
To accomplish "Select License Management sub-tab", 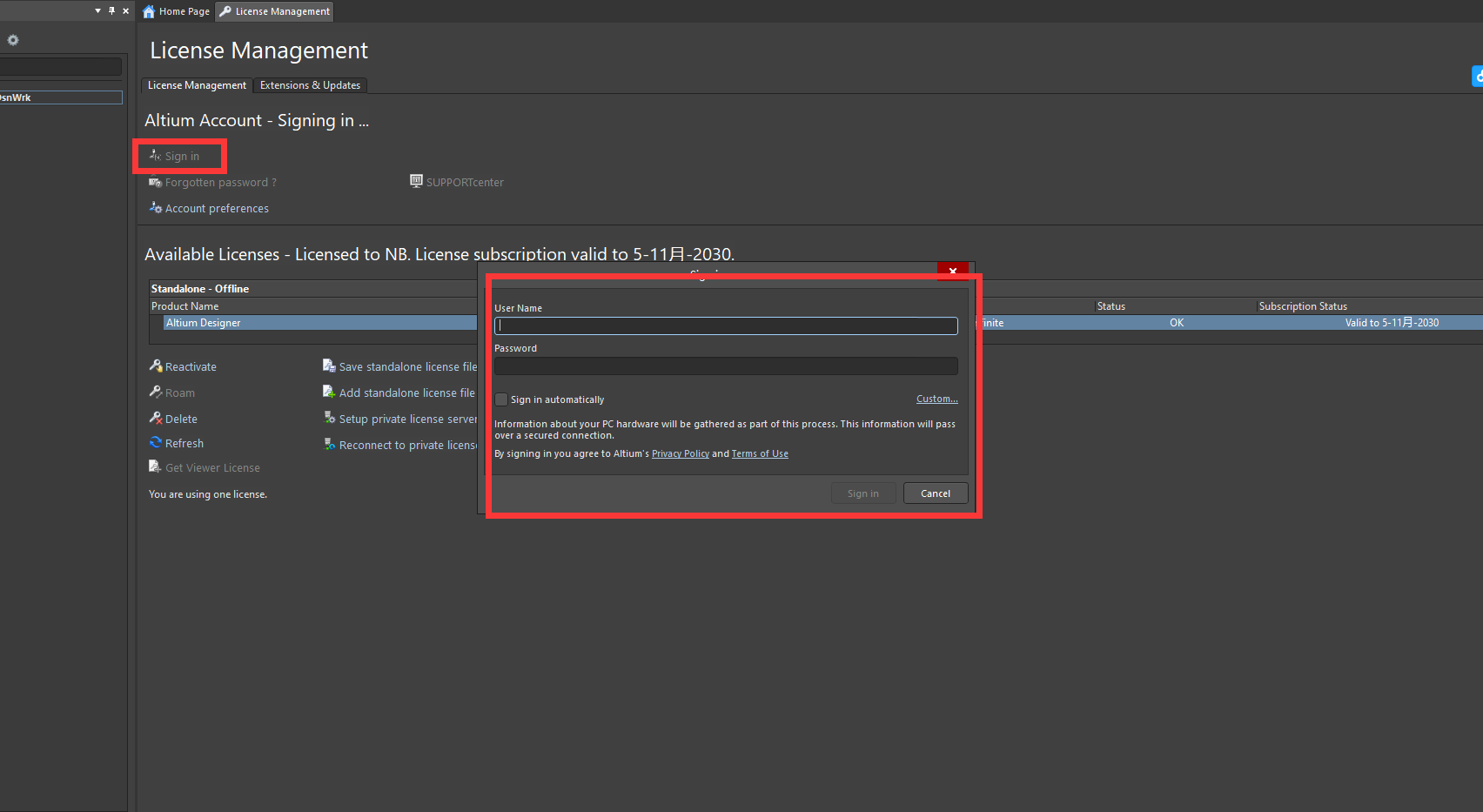I will coord(197,85).
